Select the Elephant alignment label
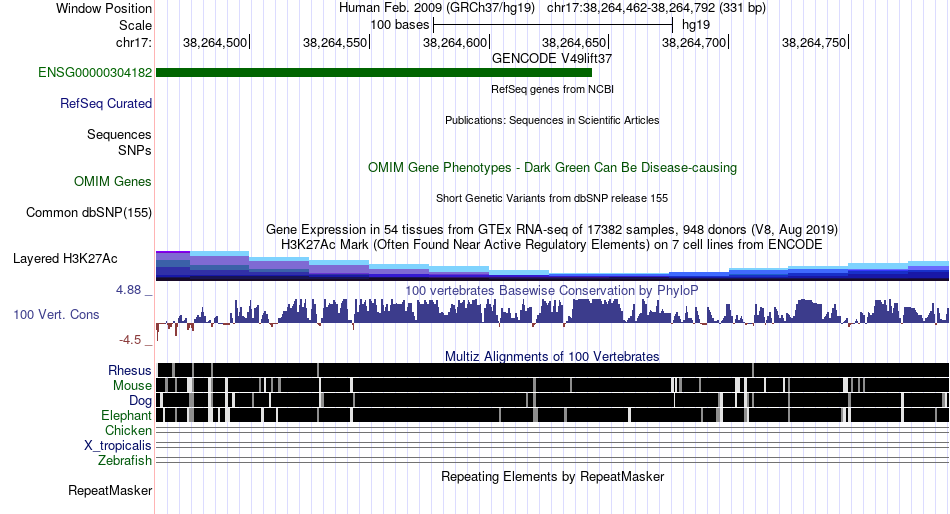950x514 pixels. (127, 416)
